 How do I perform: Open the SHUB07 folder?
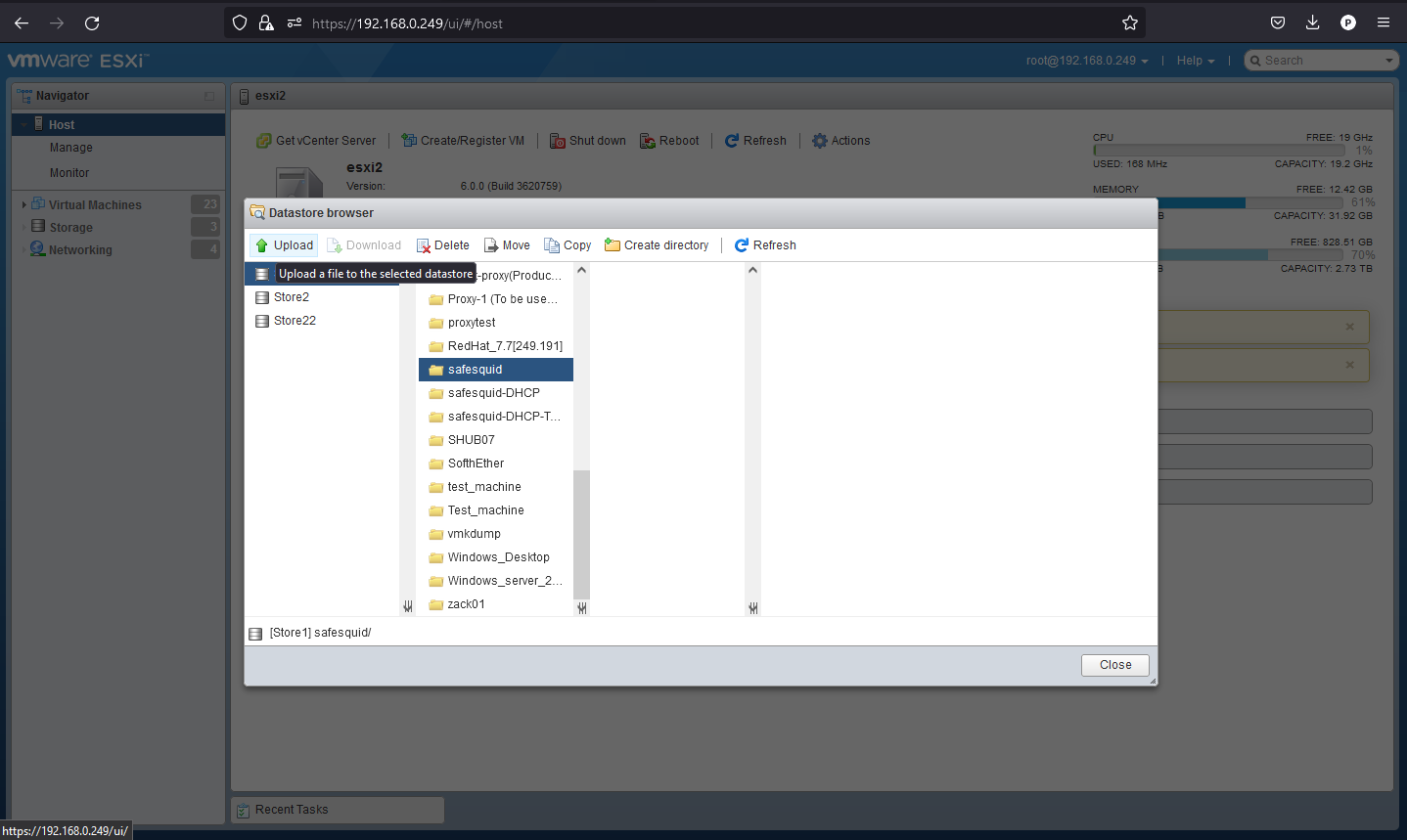[x=496, y=440]
